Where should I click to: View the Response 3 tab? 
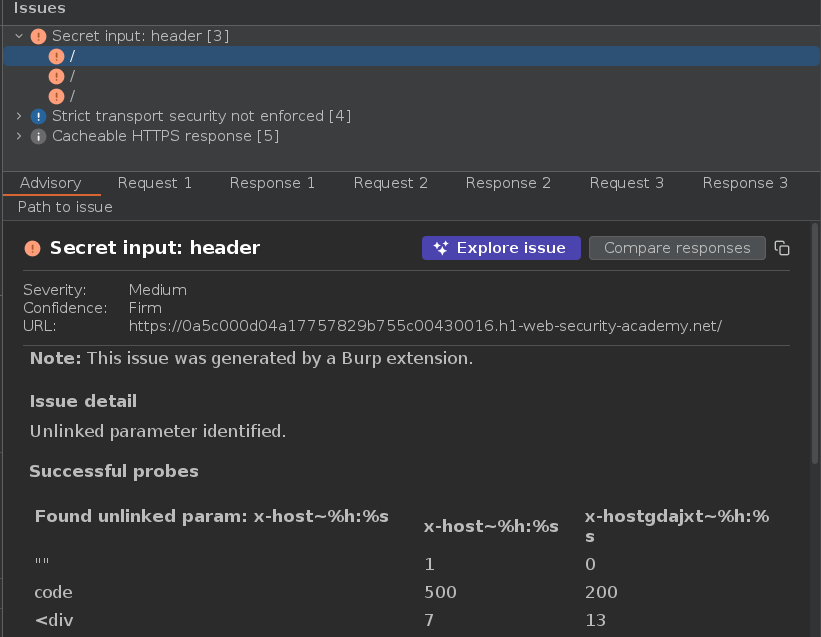tap(744, 183)
